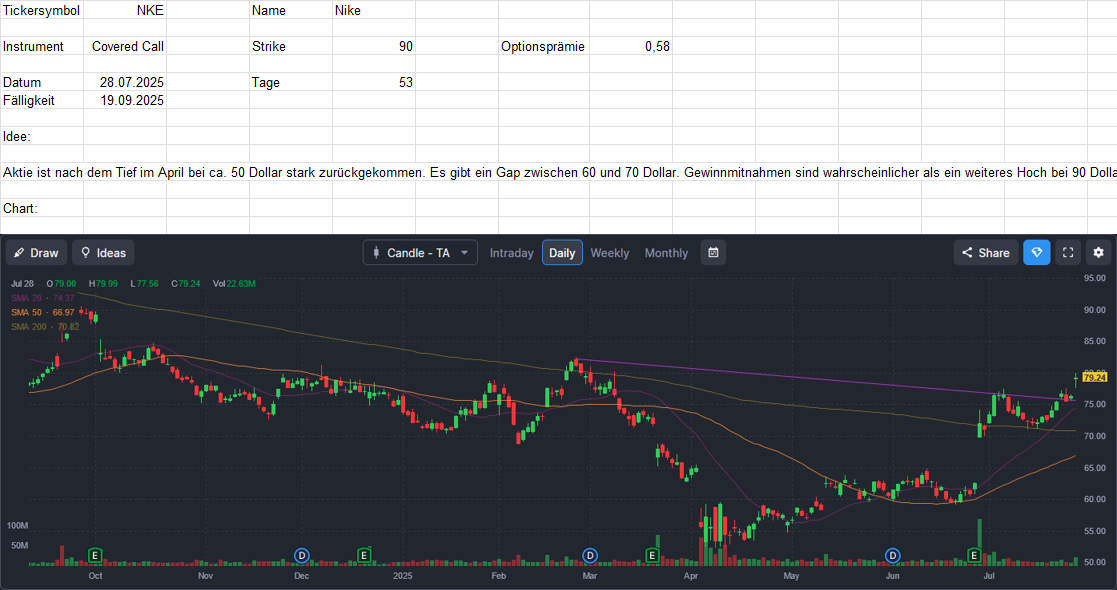Select the Daily timeframe
The image size is (1117, 590).
(562, 253)
